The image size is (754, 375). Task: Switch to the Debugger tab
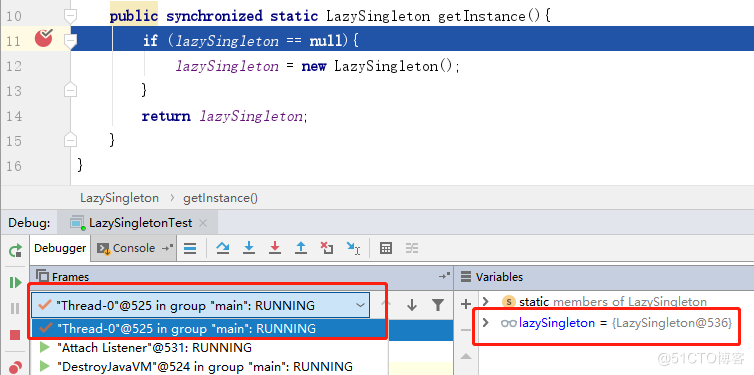point(60,248)
